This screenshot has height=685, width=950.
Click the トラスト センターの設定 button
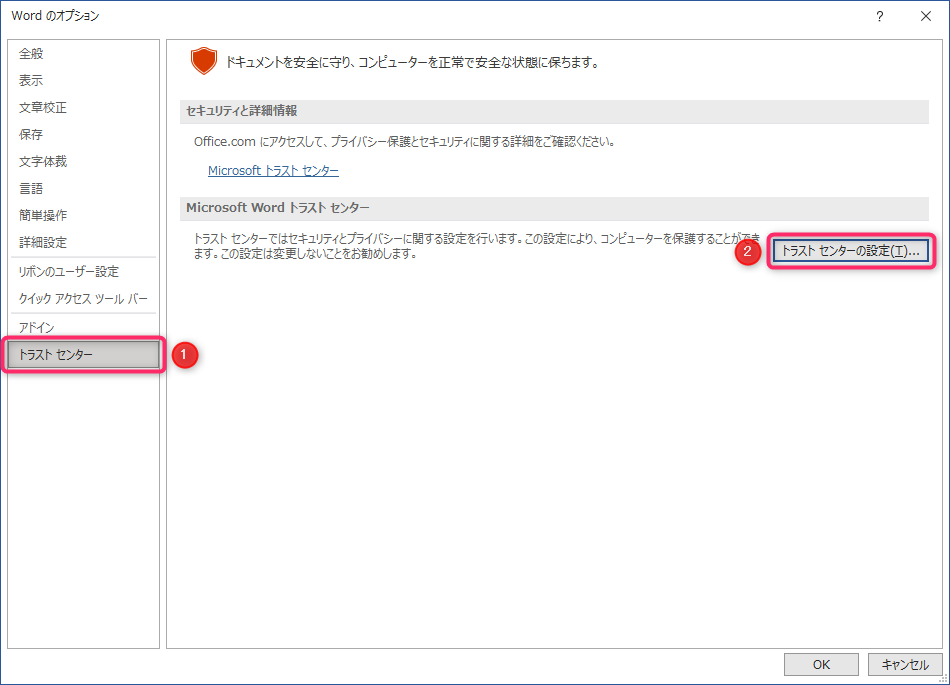coord(851,251)
